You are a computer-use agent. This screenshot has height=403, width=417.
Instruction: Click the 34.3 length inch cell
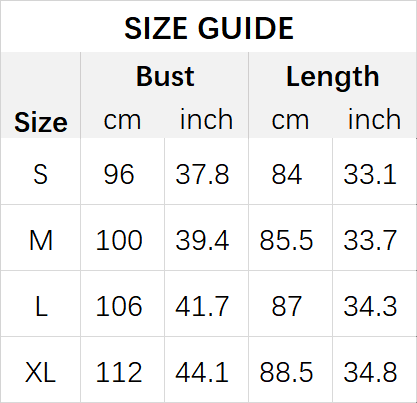[x=370, y=306]
